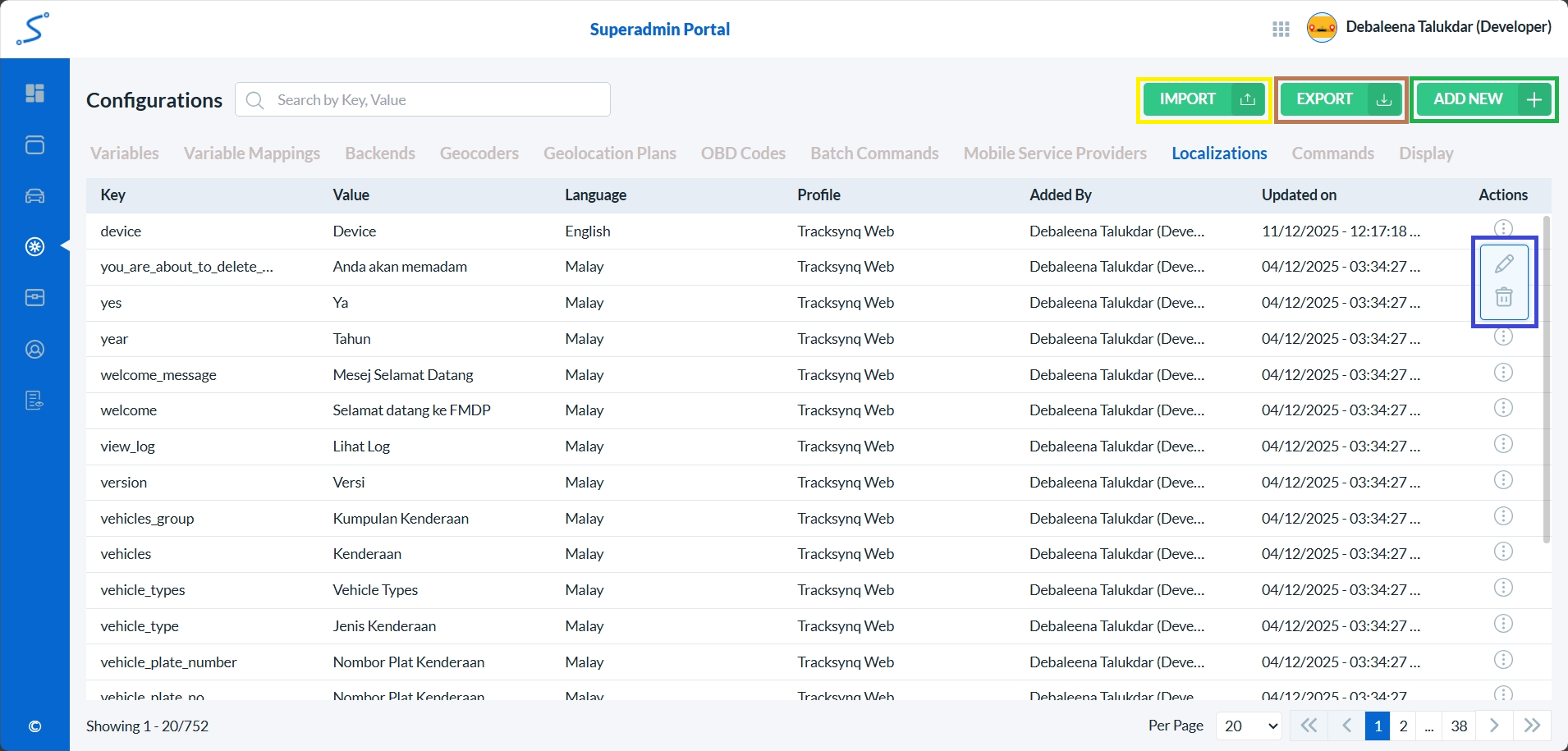Open the info icon on the device row

click(1503, 227)
